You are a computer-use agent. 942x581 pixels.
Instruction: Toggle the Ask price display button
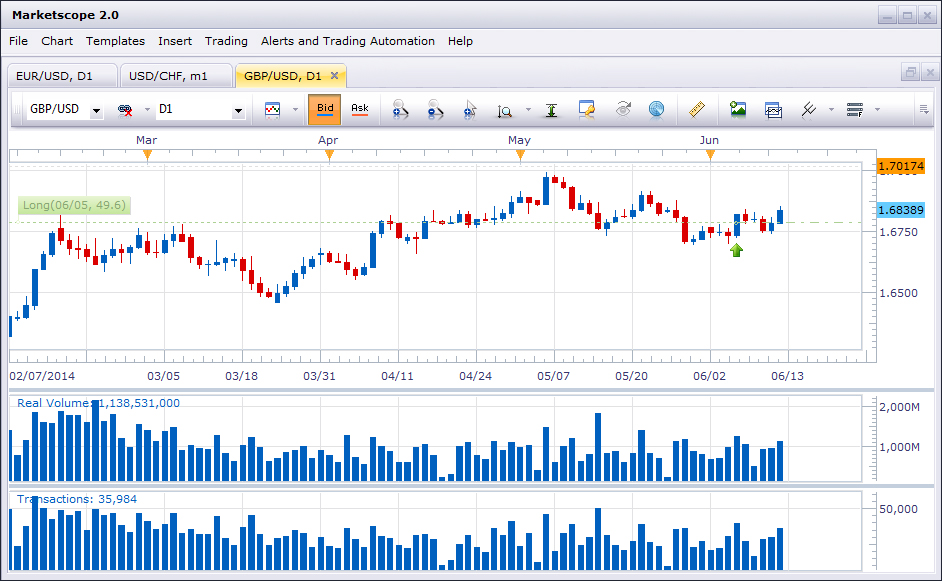(x=359, y=109)
